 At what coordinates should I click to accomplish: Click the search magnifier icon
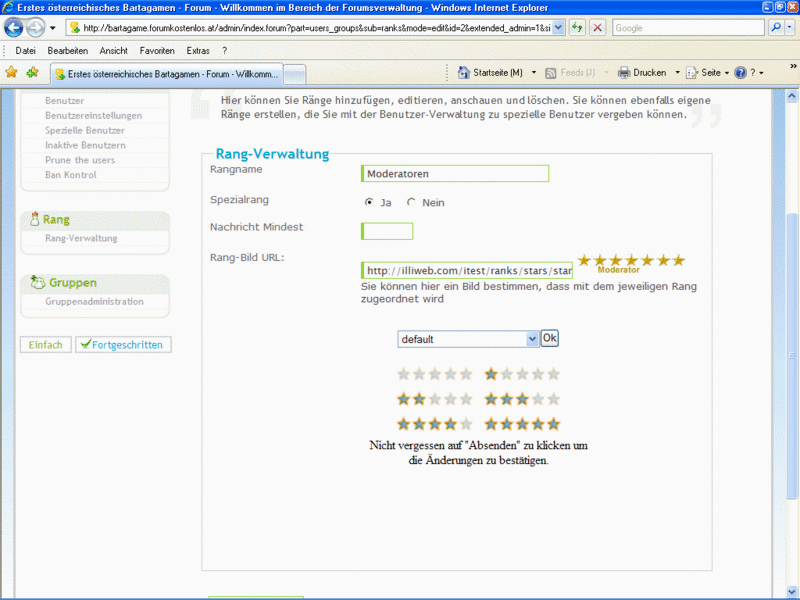(x=776, y=28)
